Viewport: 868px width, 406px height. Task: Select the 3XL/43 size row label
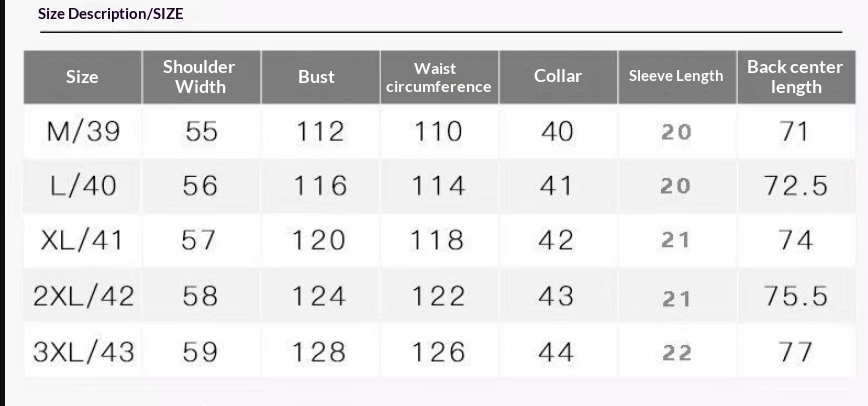[x=84, y=351]
